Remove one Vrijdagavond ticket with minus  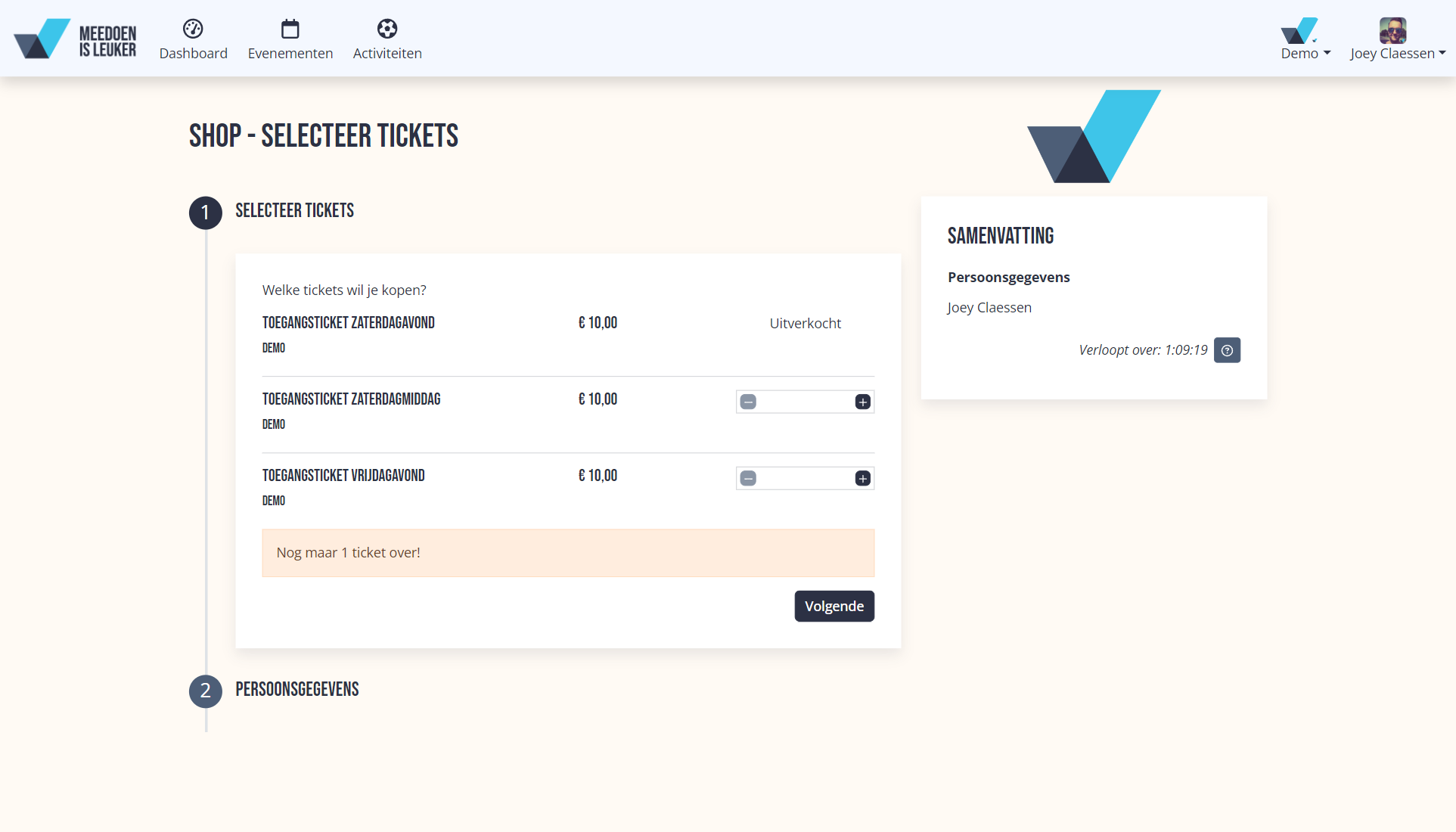(x=748, y=478)
